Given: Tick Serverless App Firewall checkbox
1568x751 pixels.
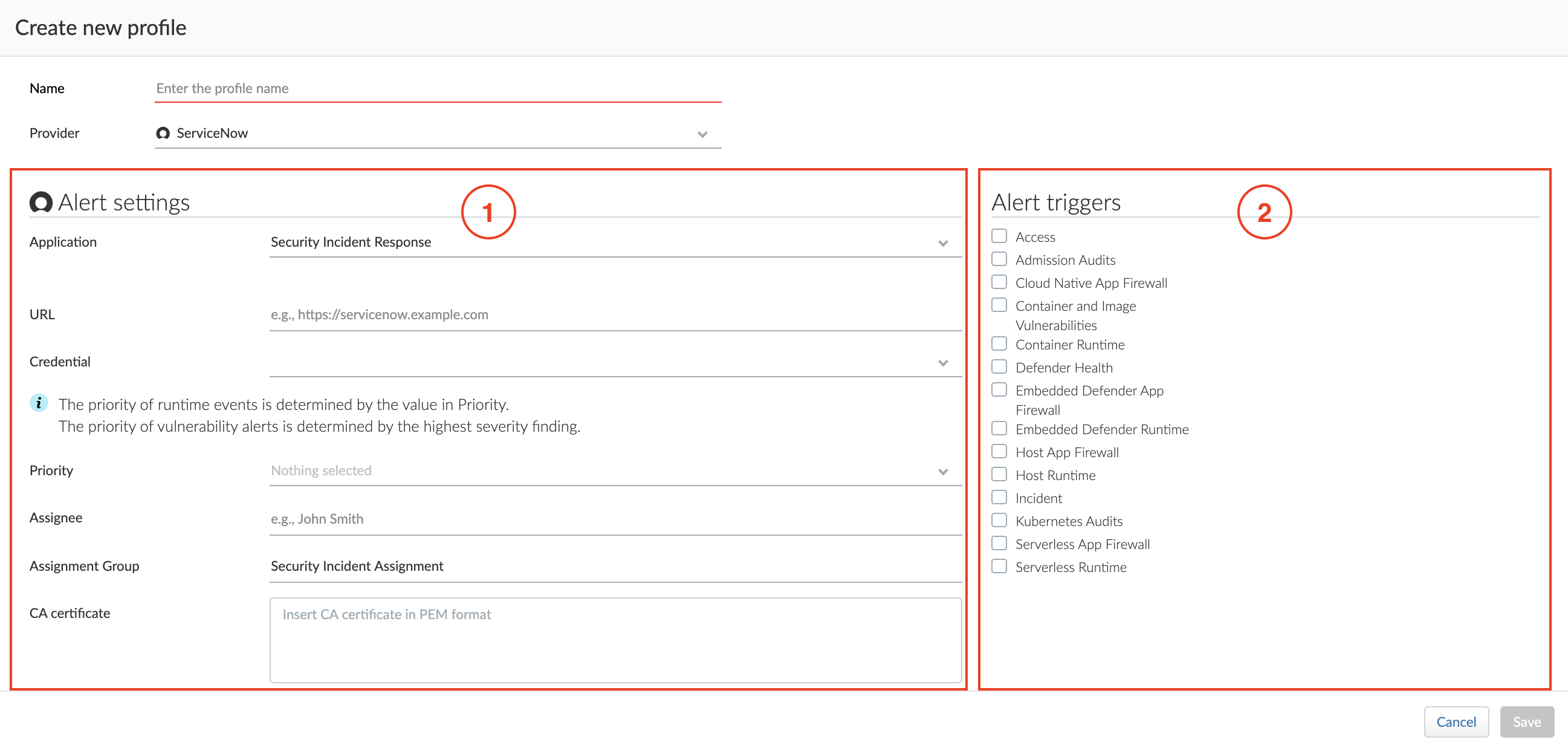Looking at the screenshot, I should (999, 543).
